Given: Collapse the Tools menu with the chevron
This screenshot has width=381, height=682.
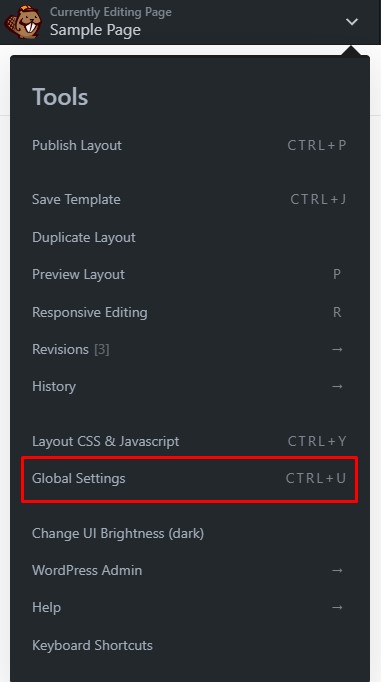Looking at the screenshot, I should coord(351,21).
